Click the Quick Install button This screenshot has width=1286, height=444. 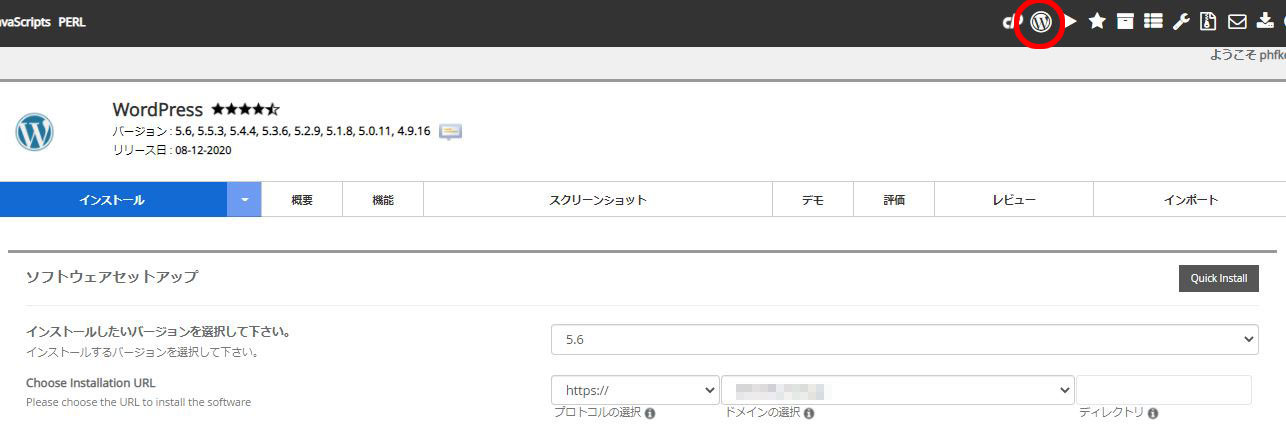pyautogui.click(x=1219, y=278)
